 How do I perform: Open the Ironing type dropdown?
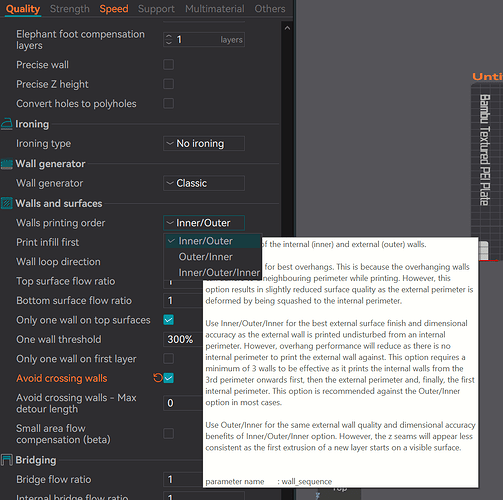pyautogui.click(x=204, y=144)
